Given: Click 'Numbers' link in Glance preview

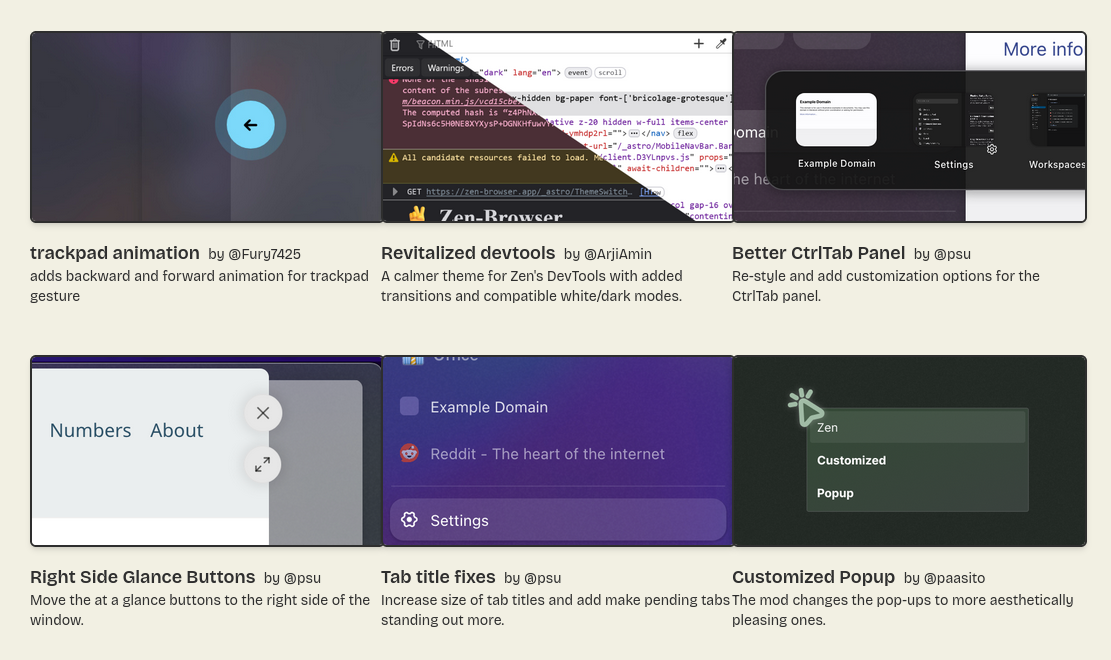Looking at the screenshot, I should [x=91, y=430].
